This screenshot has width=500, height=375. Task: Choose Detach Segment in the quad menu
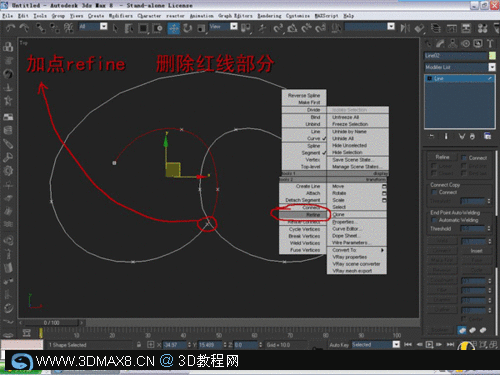pyautogui.click(x=303, y=200)
